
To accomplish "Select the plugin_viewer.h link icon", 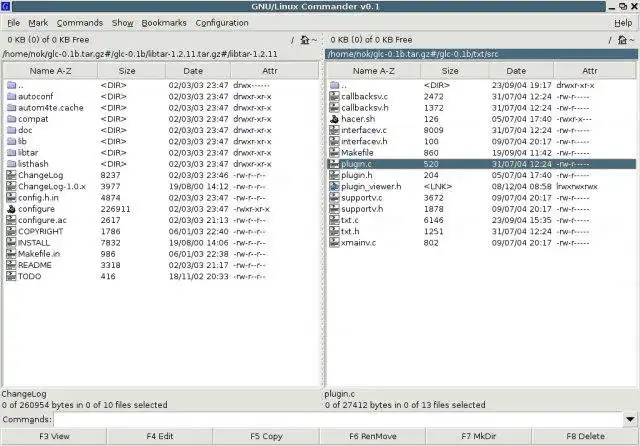I will (x=334, y=186).
